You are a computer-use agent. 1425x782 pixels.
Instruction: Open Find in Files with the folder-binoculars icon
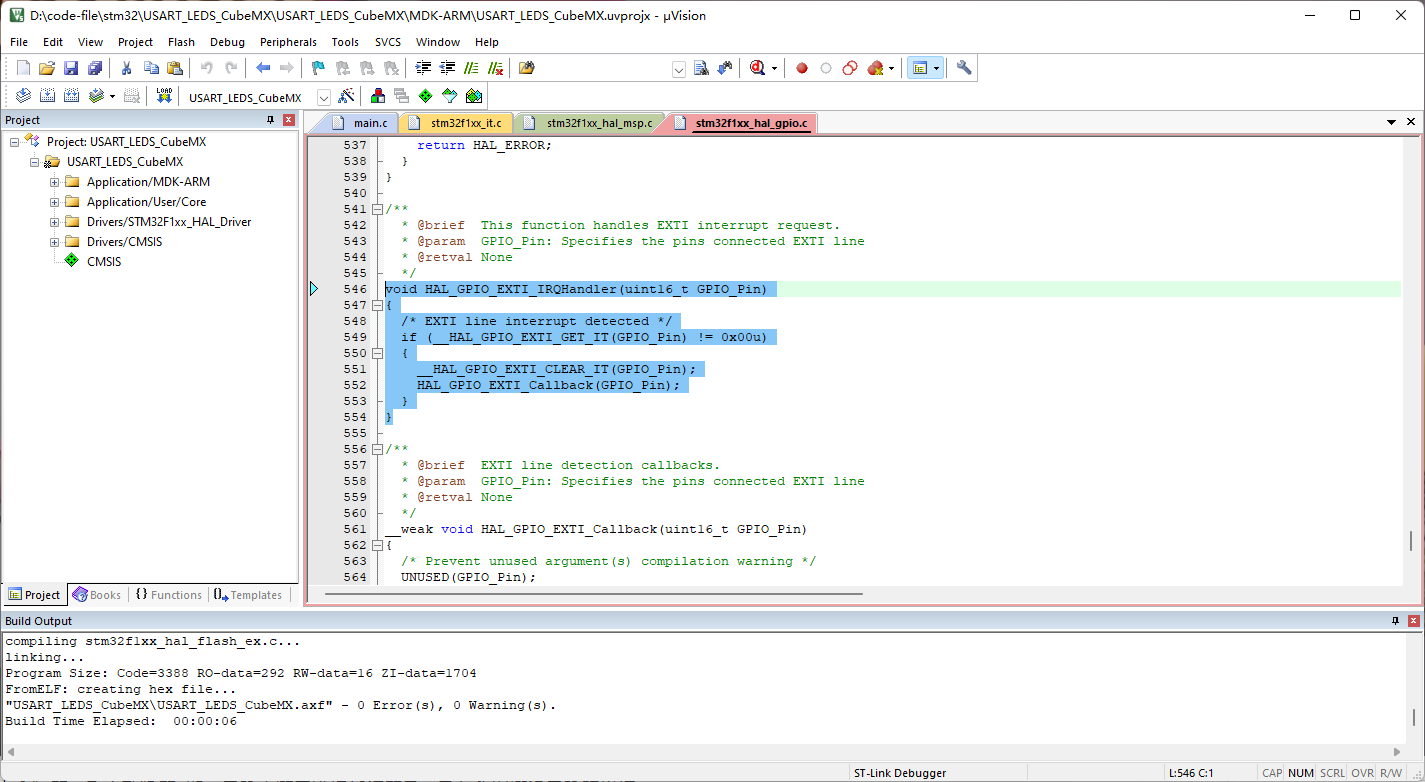[x=527, y=68]
